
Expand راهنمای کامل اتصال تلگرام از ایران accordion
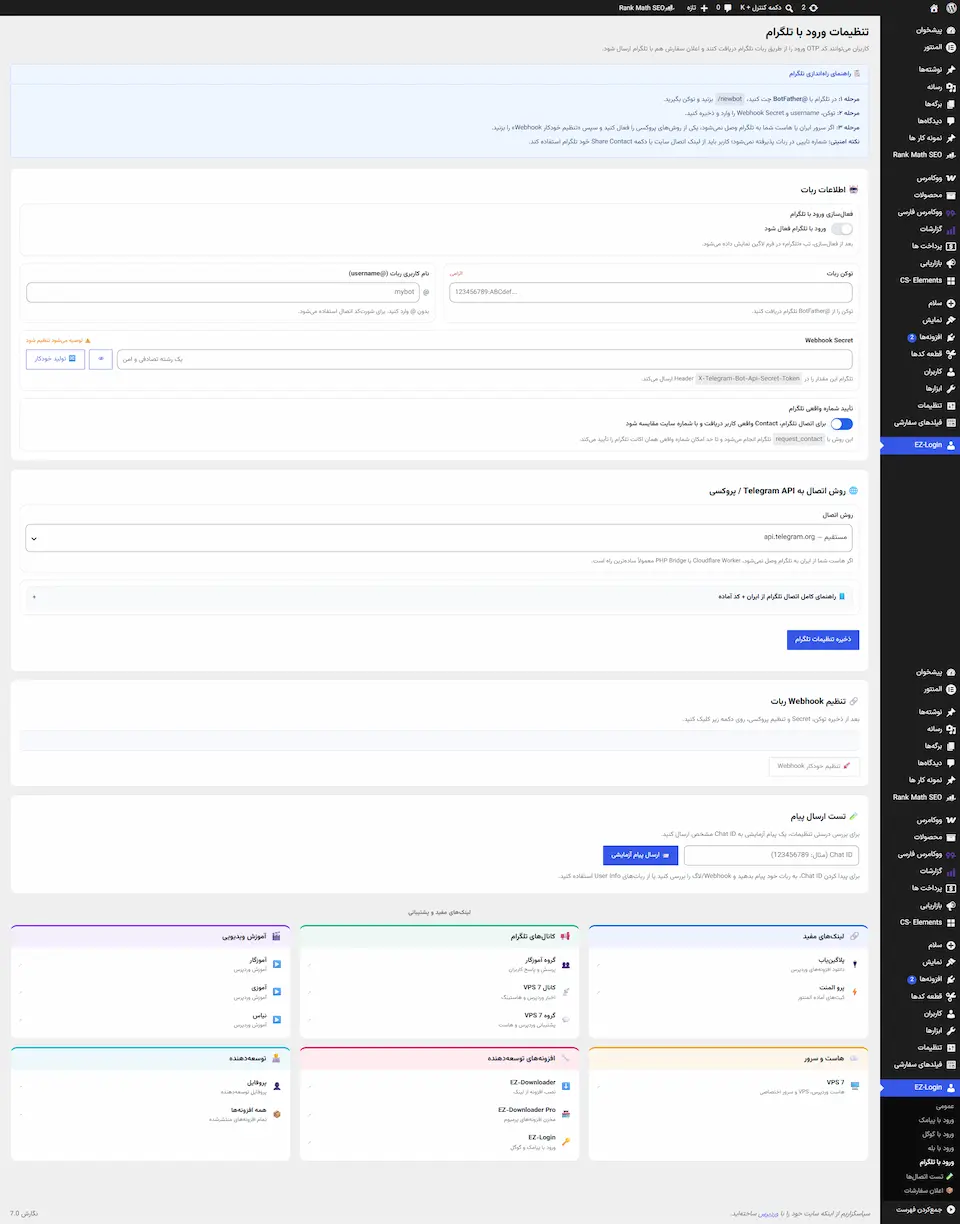tap(439, 597)
